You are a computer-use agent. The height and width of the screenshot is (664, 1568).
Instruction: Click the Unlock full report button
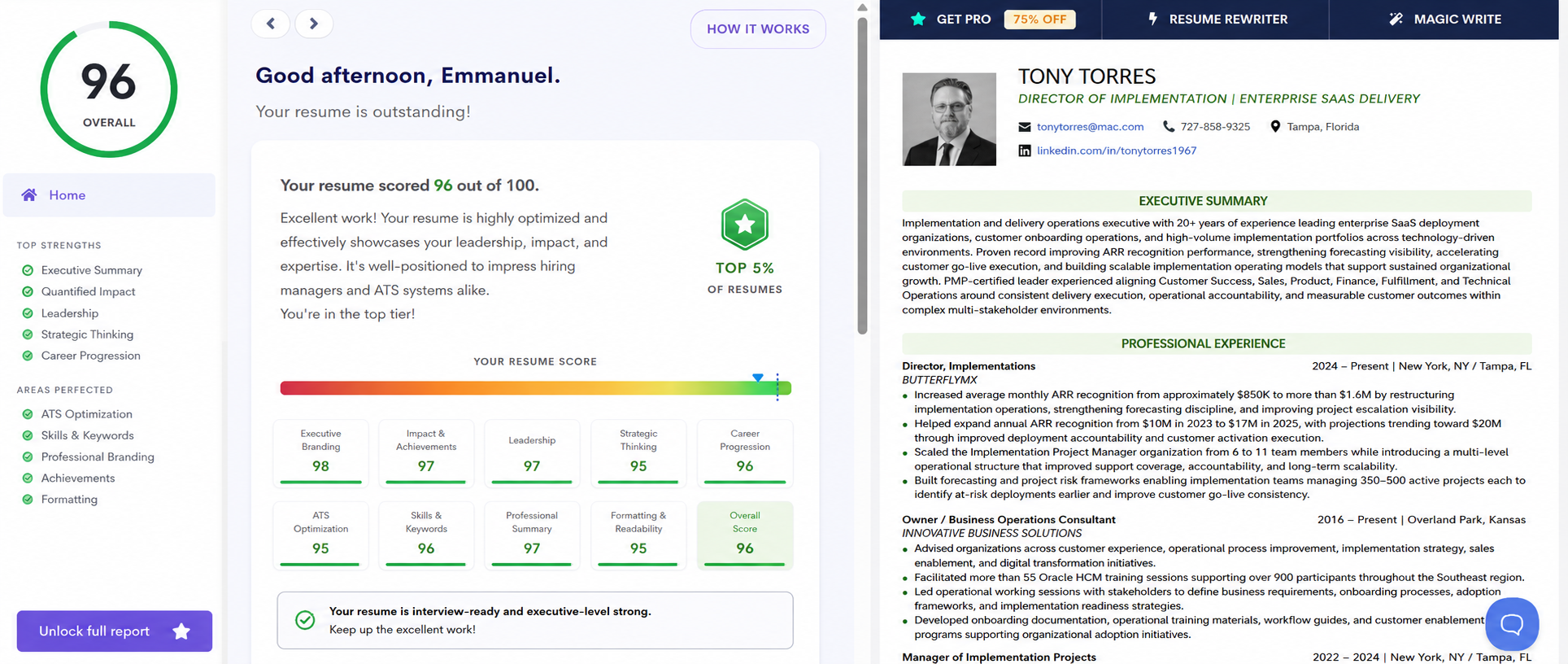(x=115, y=631)
